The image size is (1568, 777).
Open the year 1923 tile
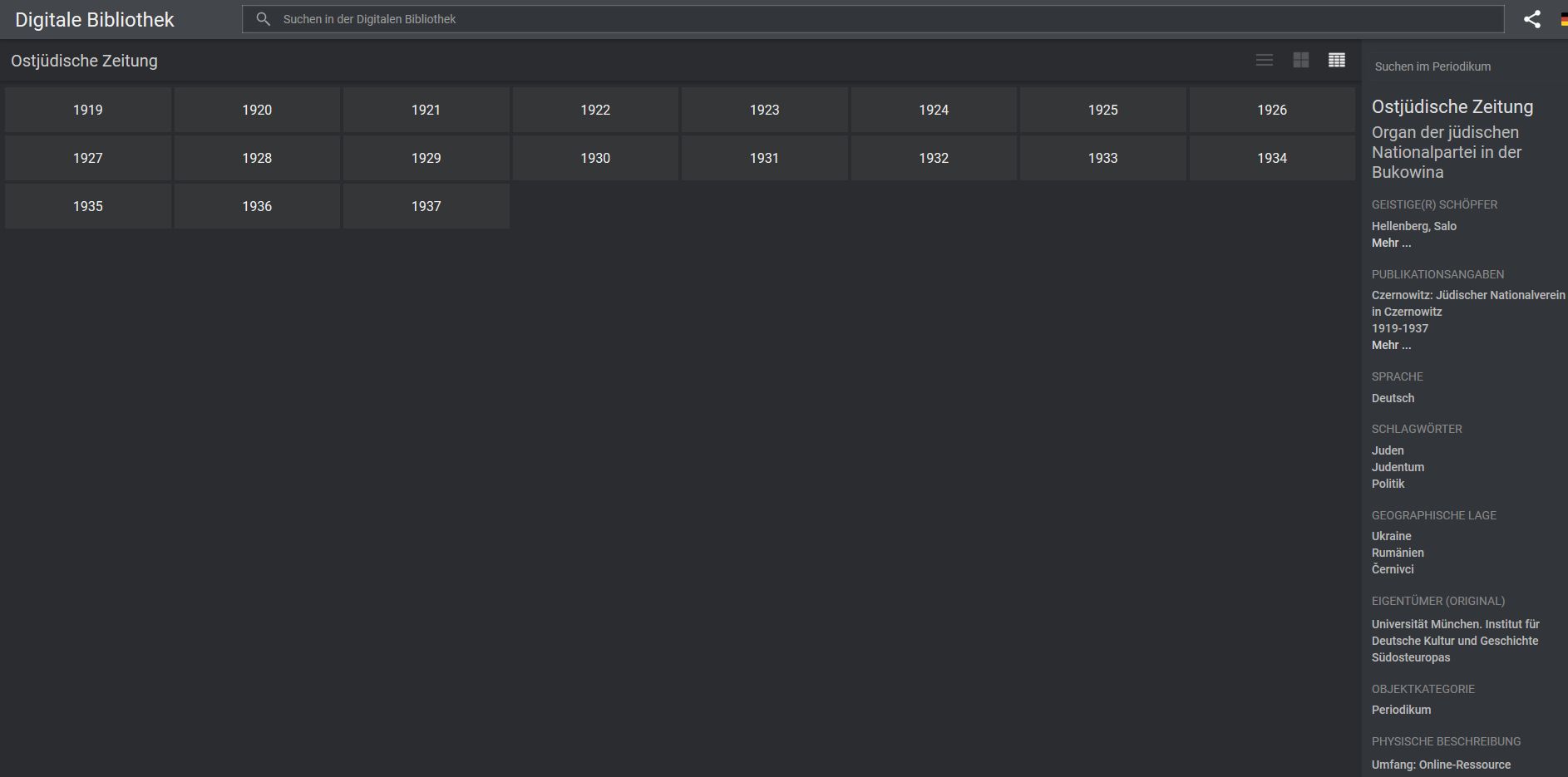(765, 110)
